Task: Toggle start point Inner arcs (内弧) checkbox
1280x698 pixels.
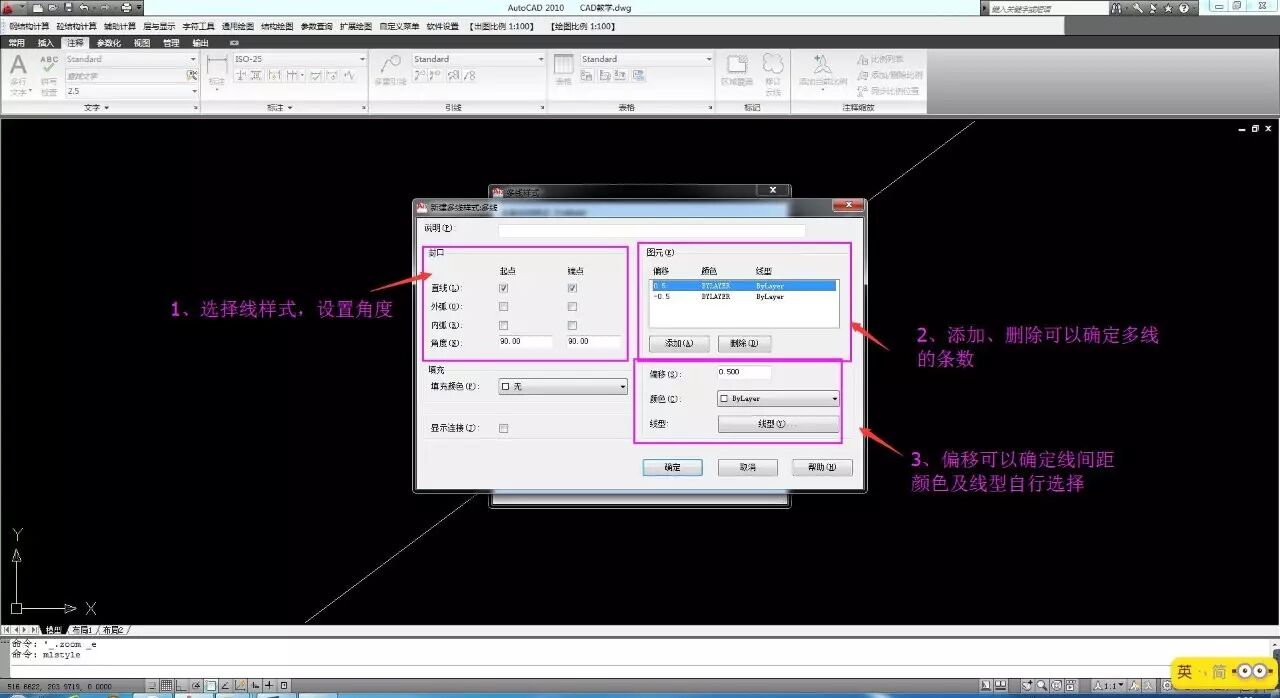Action: coord(503,325)
